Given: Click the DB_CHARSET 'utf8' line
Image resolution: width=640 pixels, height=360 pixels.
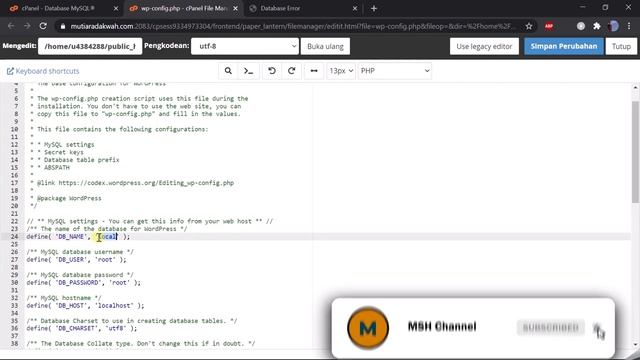Looking at the screenshot, I should click(82, 328).
